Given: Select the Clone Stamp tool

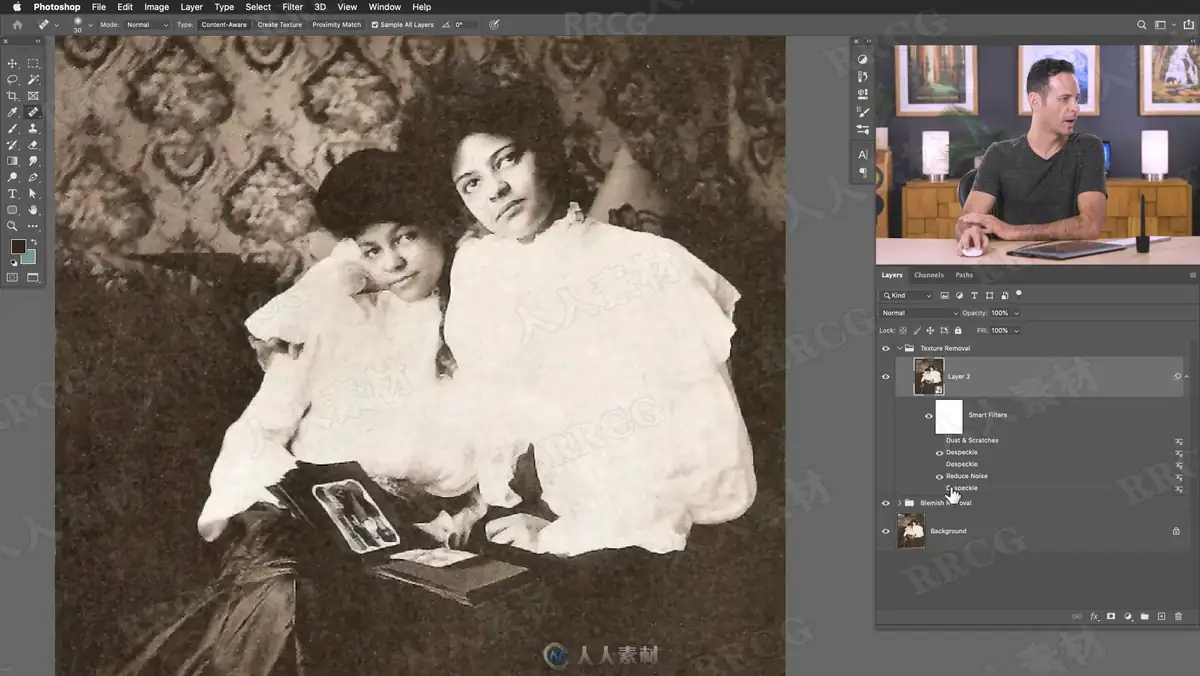Looking at the screenshot, I should 33,128.
